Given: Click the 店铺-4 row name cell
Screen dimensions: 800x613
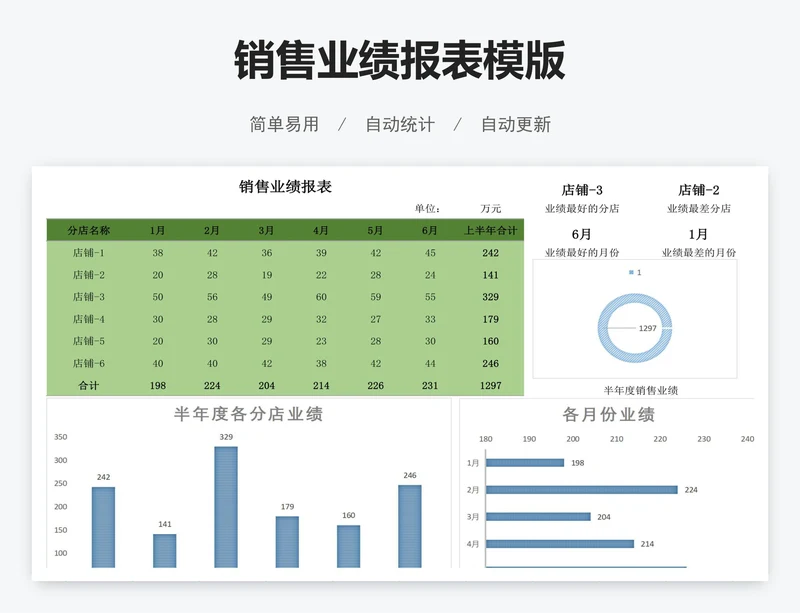Looking at the screenshot, I should [x=89, y=319].
